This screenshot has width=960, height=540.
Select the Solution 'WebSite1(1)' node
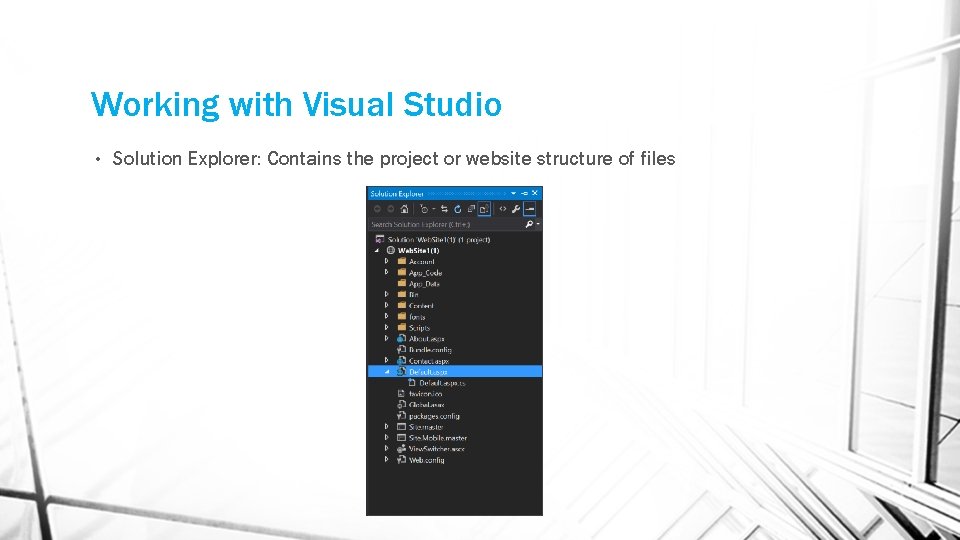(x=438, y=239)
